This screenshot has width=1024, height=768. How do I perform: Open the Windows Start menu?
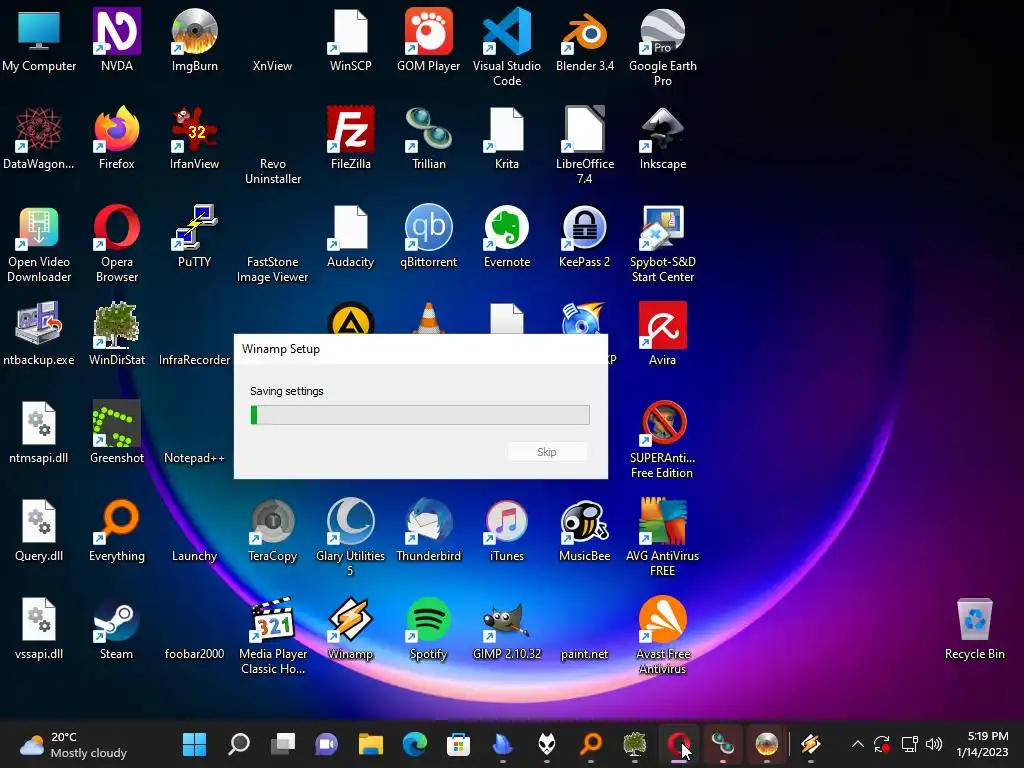195,744
